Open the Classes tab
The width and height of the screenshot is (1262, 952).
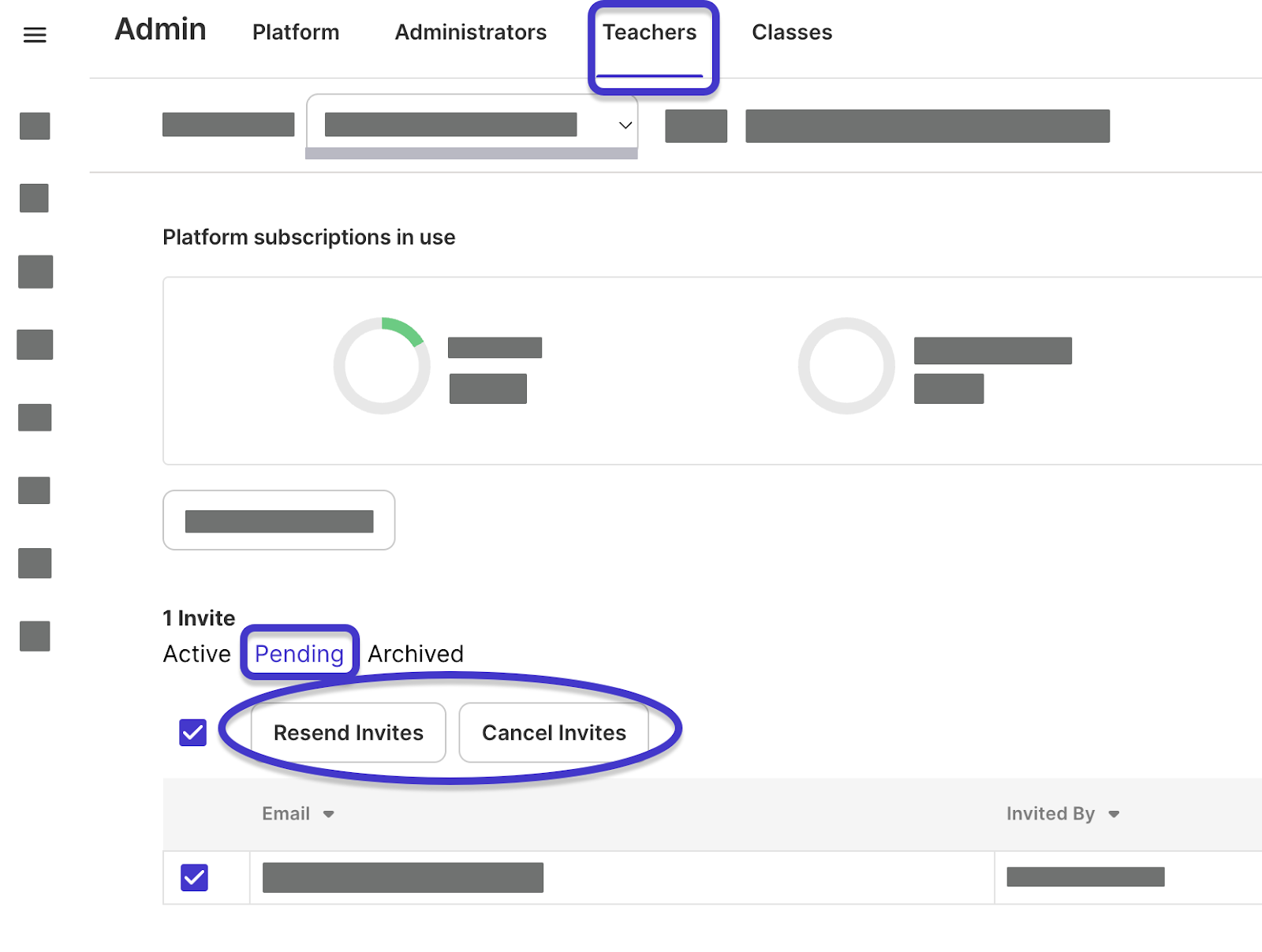coord(792,32)
